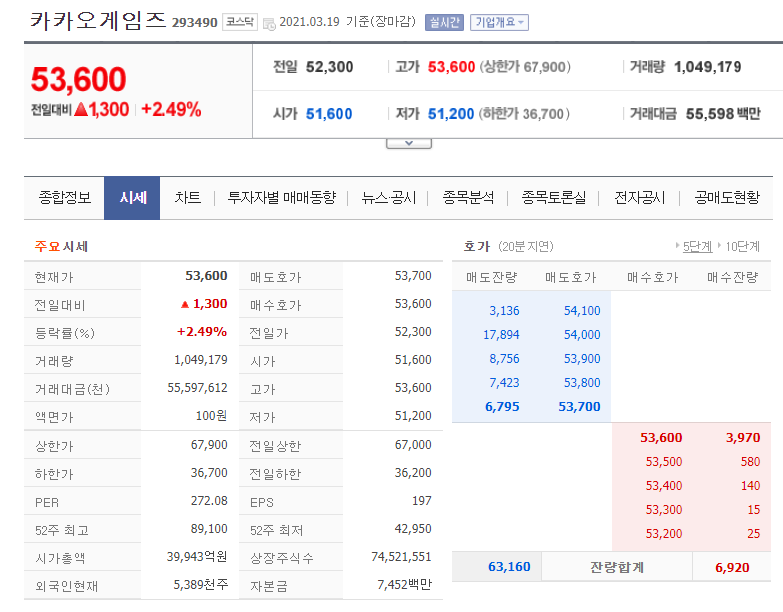
Task: Click the 매도호가 value 53,700 in 주요시세
Action: click(x=413, y=276)
